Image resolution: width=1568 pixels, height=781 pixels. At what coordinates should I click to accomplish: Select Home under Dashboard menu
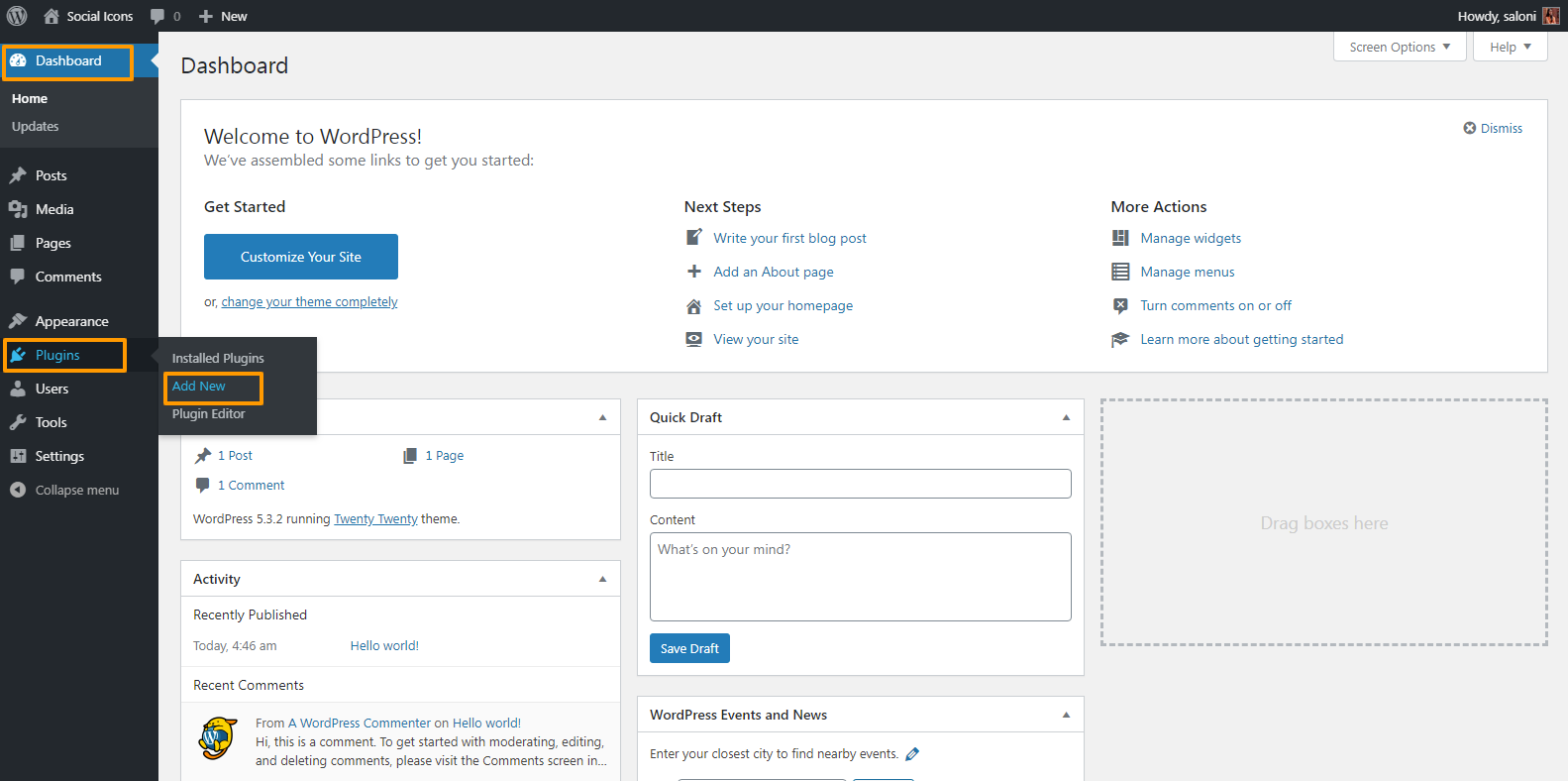click(30, 99)
